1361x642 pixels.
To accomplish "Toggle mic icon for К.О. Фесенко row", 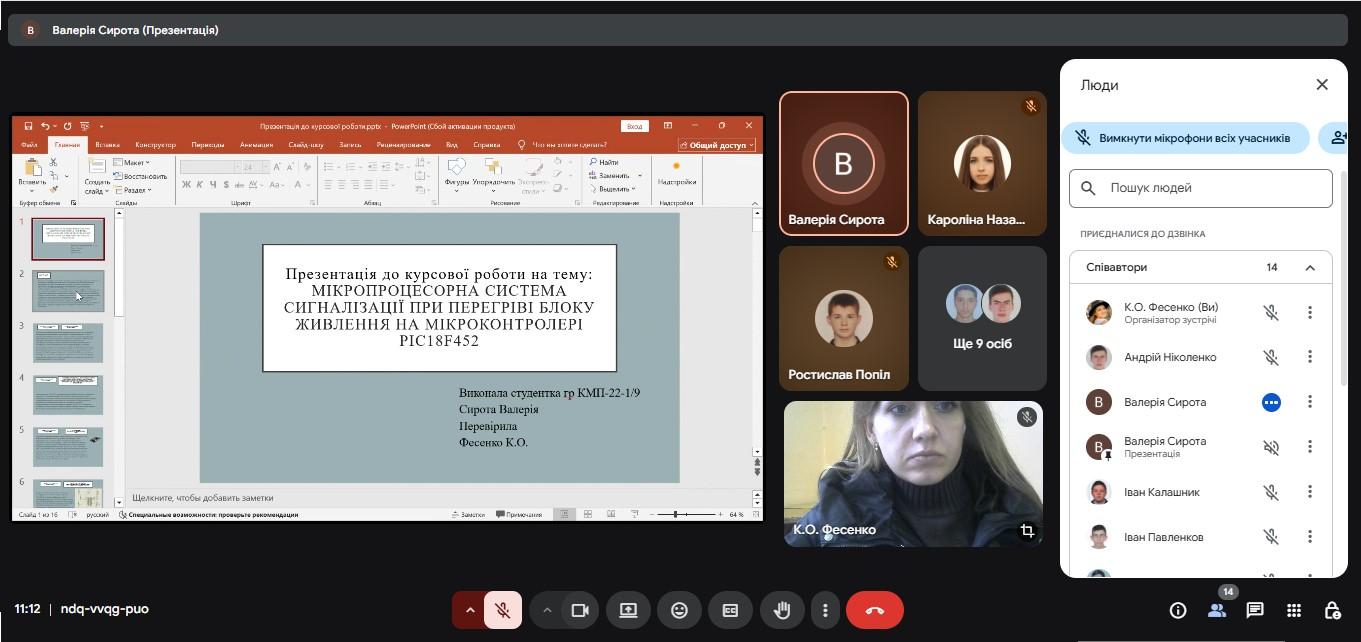I will click(x=1271, y=312).
